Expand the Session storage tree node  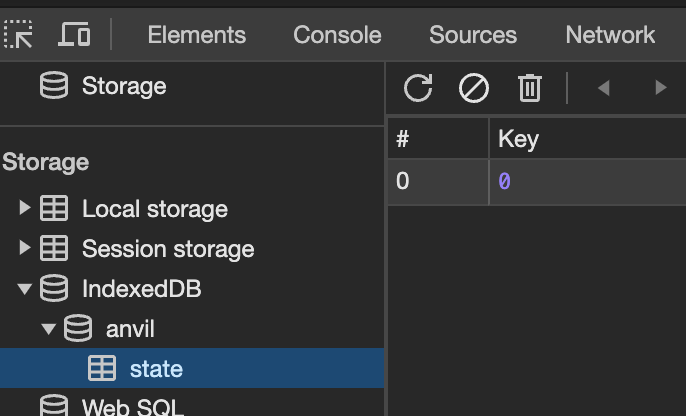(25, 248)
